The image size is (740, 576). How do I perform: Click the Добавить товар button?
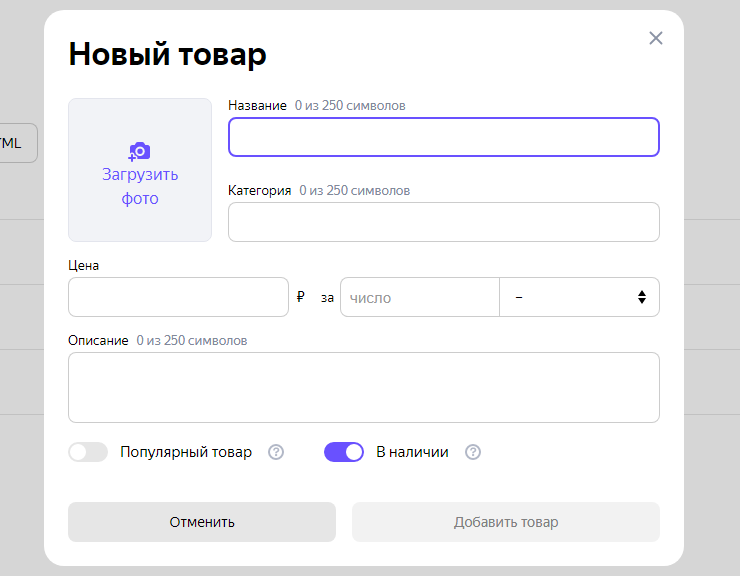tap(505, 522)
